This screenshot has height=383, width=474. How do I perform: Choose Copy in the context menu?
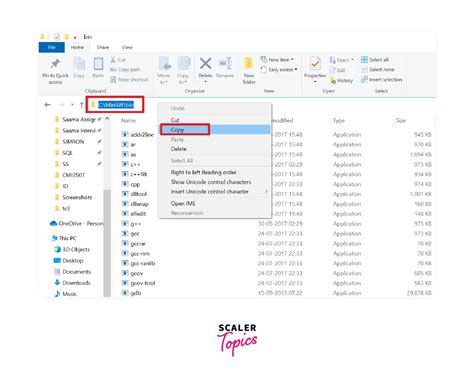pyautogui.click(x=214, y=129)
